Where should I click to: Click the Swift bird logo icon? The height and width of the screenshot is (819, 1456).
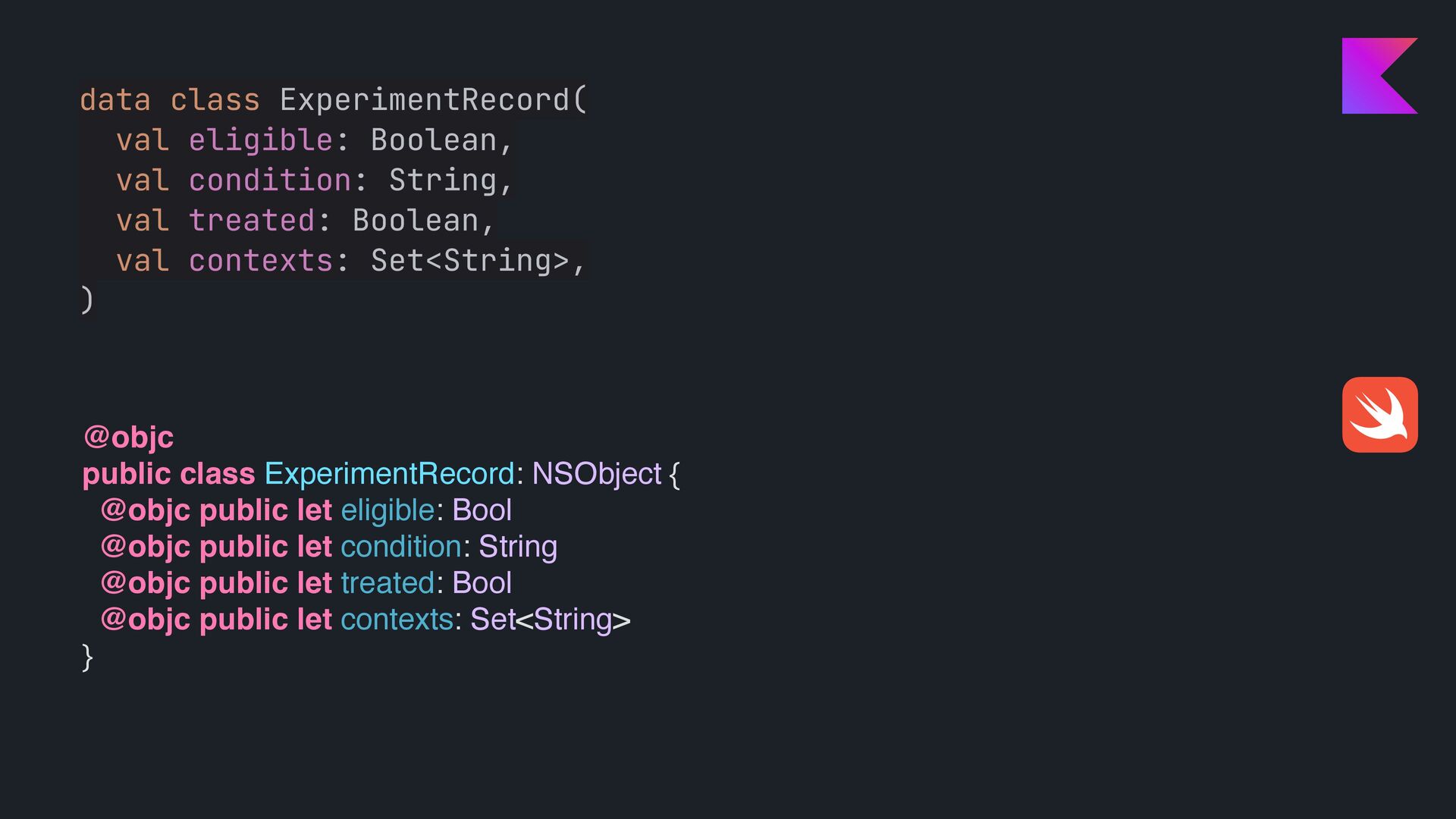tap(1379, 415)
